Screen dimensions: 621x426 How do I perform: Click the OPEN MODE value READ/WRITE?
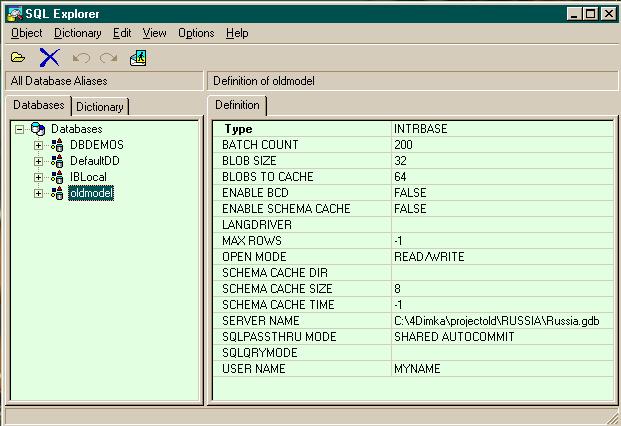[x=429, y=257]
